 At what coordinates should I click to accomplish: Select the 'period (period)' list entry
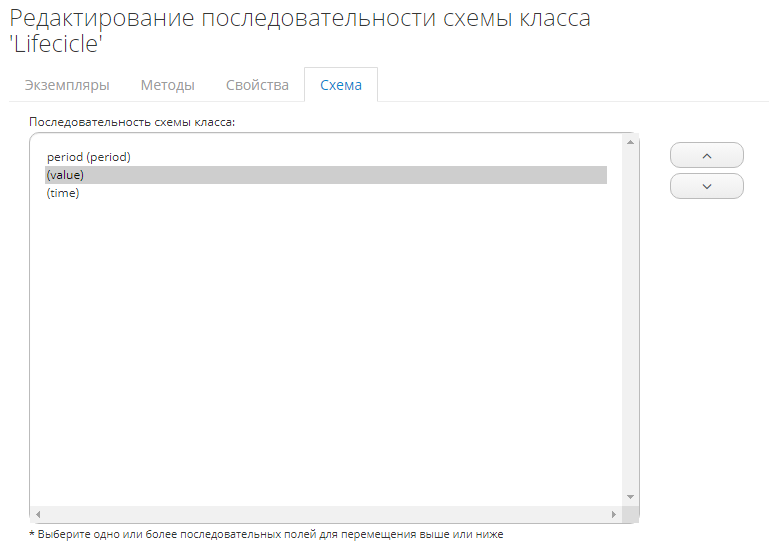click(x=89, y=157)
